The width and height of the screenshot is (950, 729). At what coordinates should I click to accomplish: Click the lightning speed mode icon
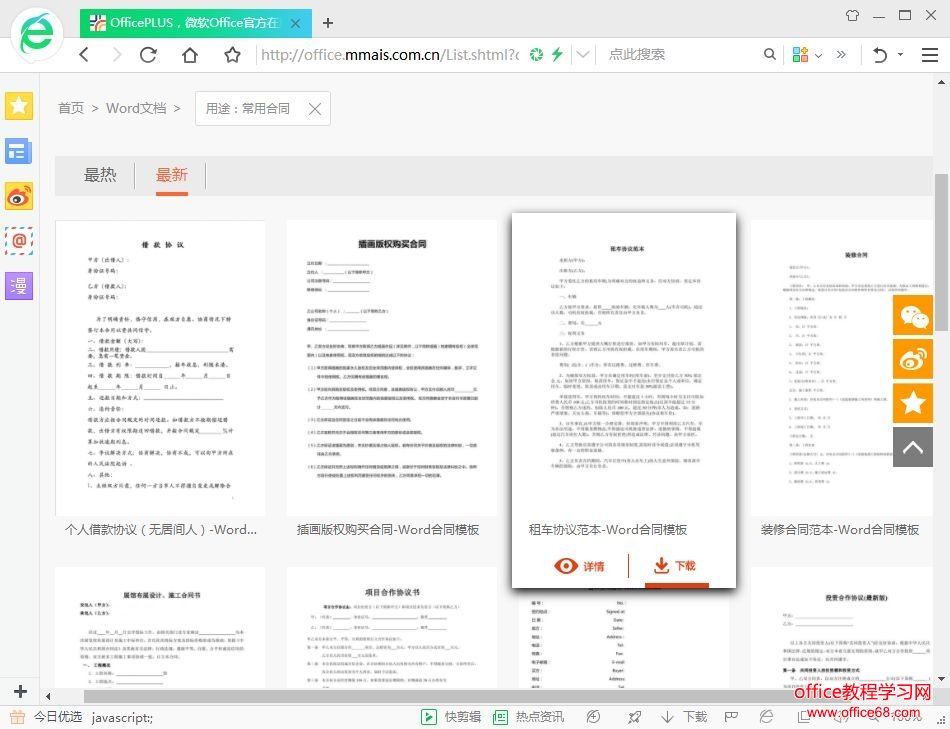557,55
